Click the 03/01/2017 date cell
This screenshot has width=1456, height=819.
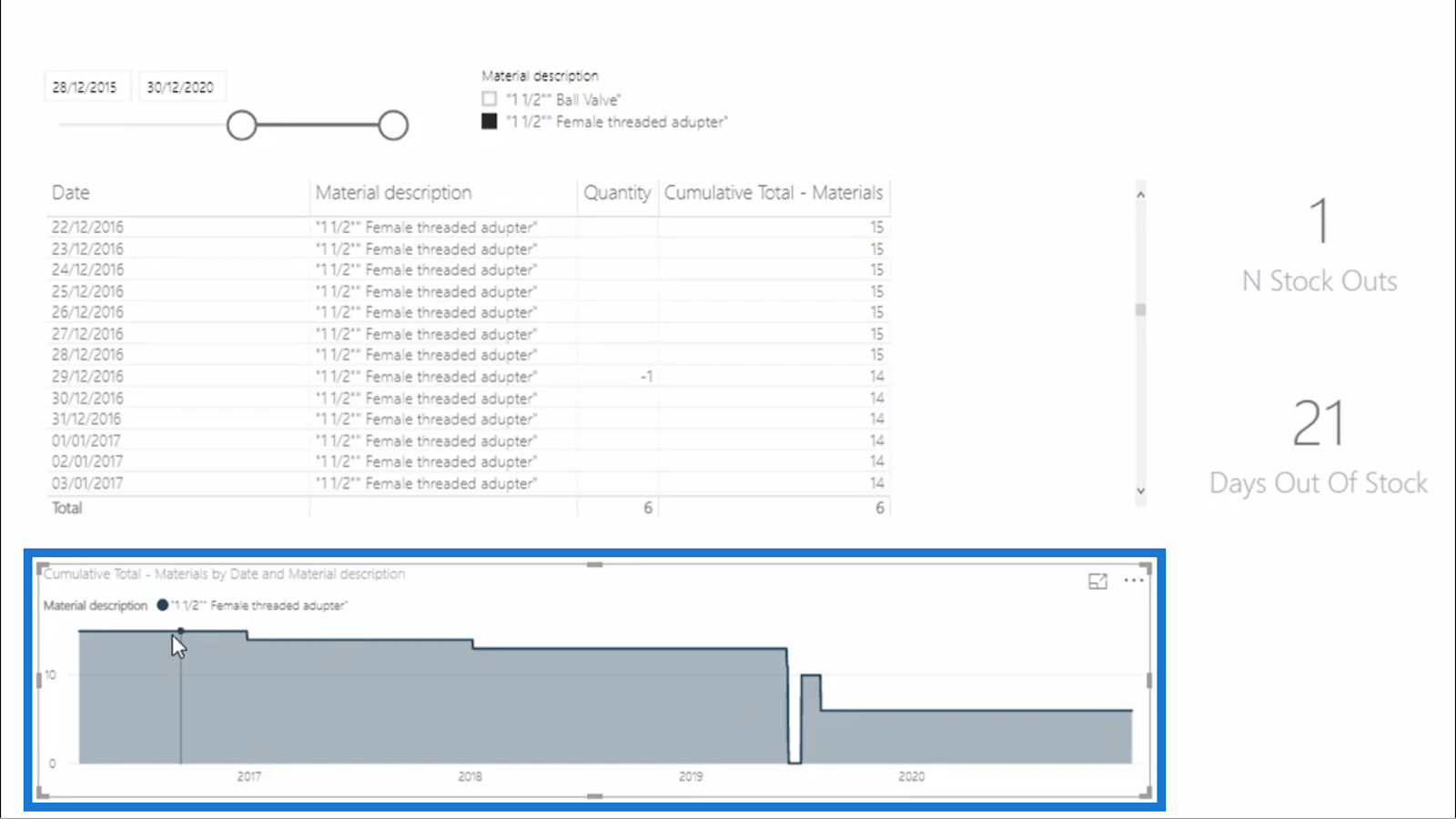pyautogui.click(x=87, y=483)
